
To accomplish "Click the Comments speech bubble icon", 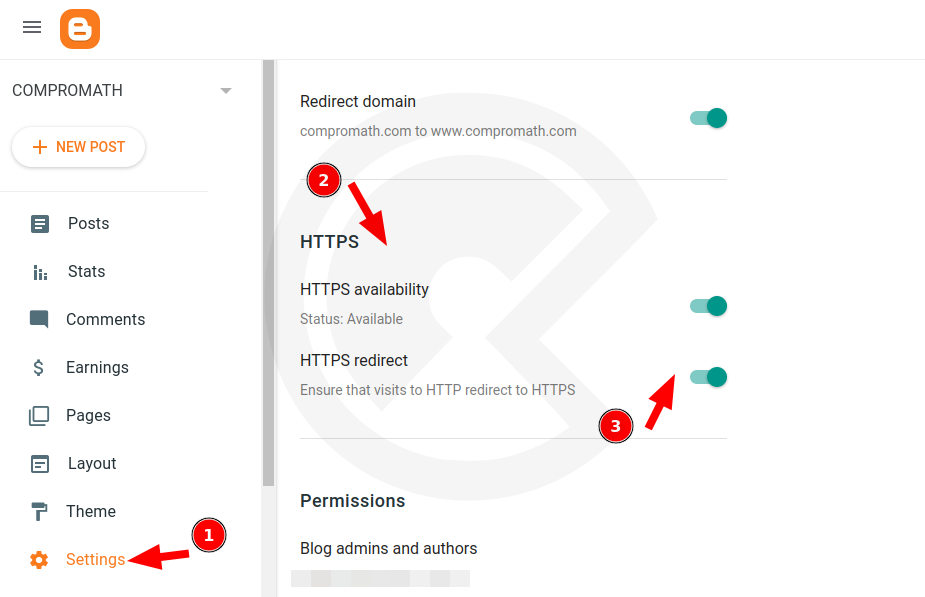I will click(x=39, y=319).
